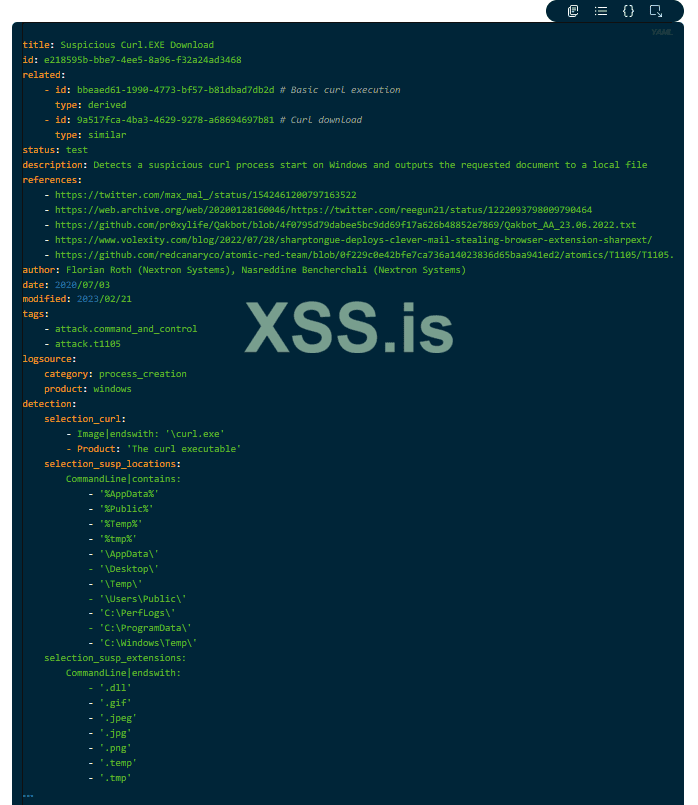Click the 'C:\ProgramData\' list entry
Image resolution: width=698 pixels, height=805 pixels.
click(x=146, y=628)
